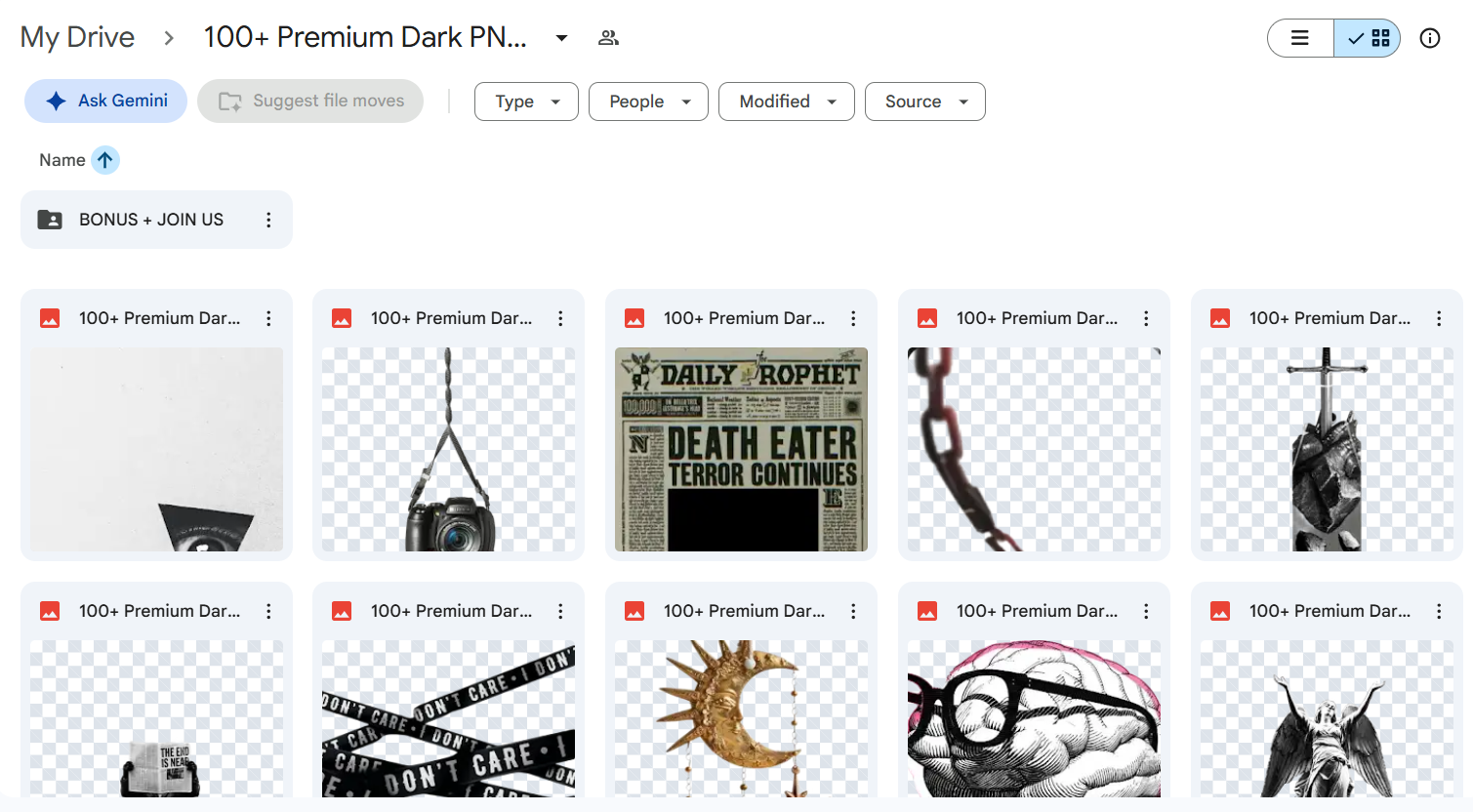
Task: Open more actions for BONUS + JOIN US folder
Action: 268,220
